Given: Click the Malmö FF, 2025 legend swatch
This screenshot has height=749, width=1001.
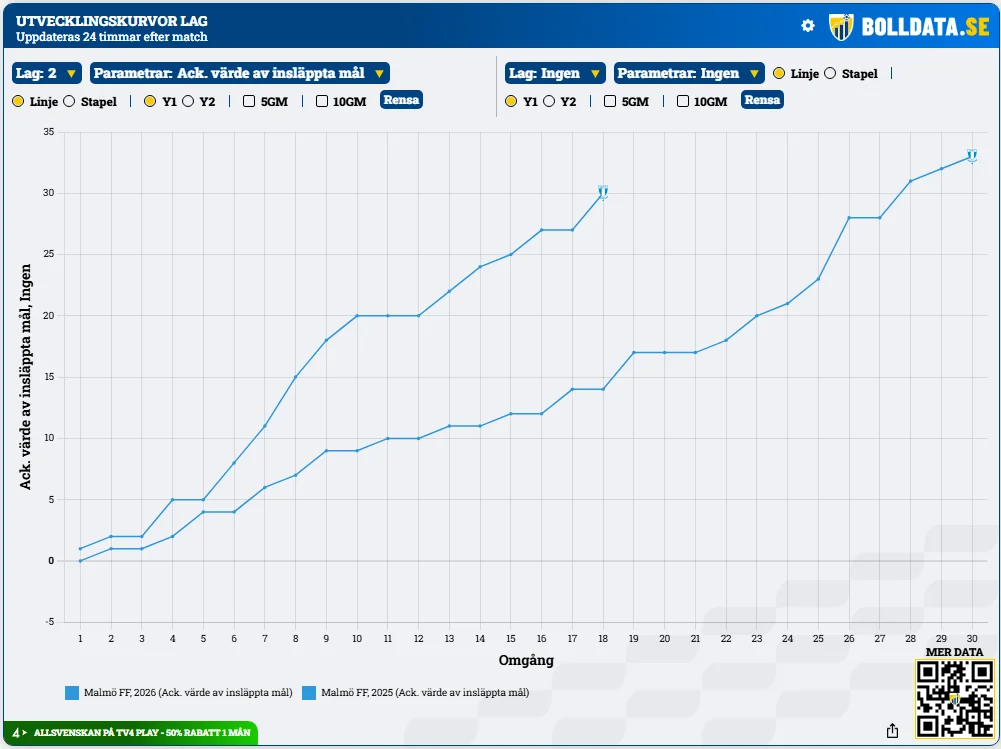Looking at the screenshot, I should 309,693.
